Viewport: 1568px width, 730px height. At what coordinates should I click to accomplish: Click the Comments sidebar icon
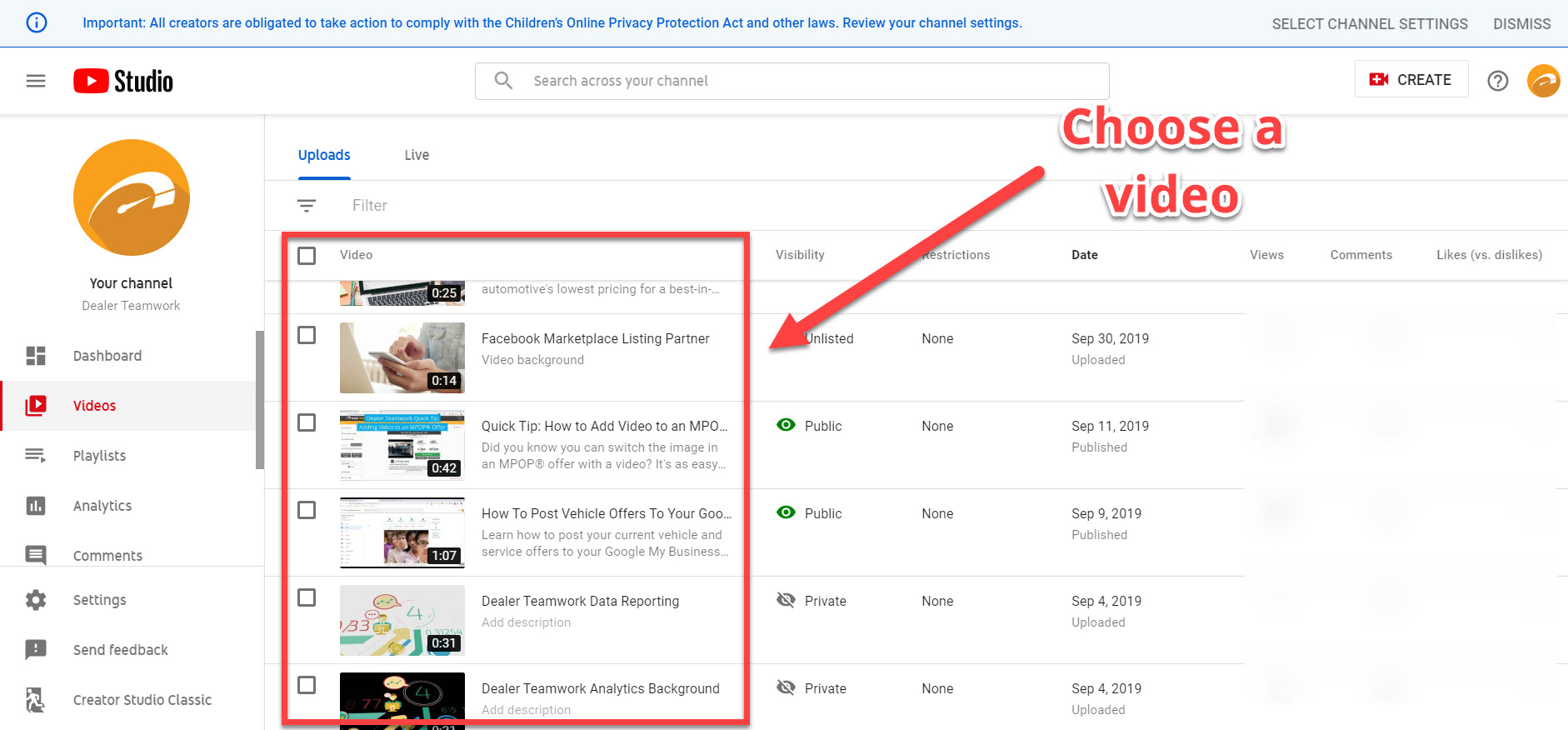point(36,555)
